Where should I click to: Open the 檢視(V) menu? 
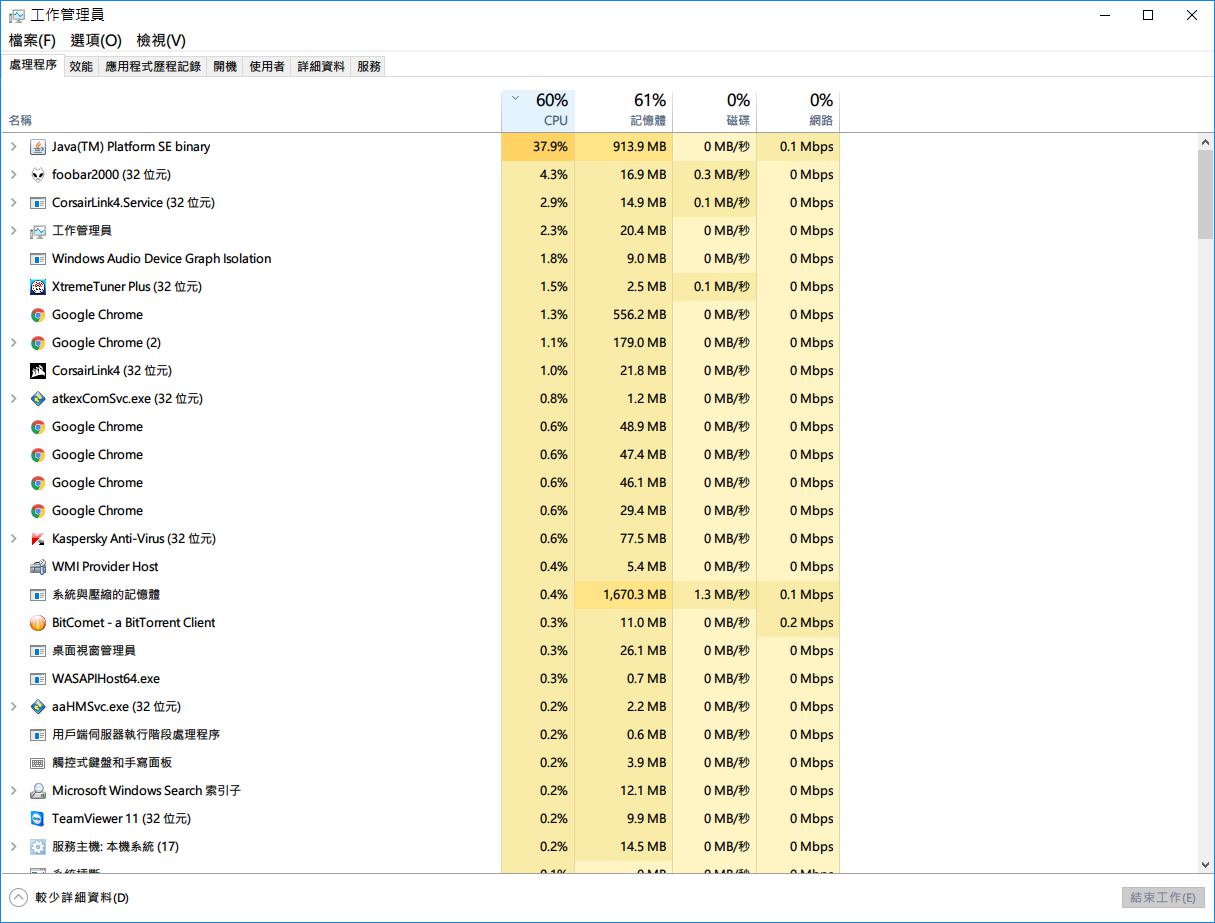click(161, 40)
